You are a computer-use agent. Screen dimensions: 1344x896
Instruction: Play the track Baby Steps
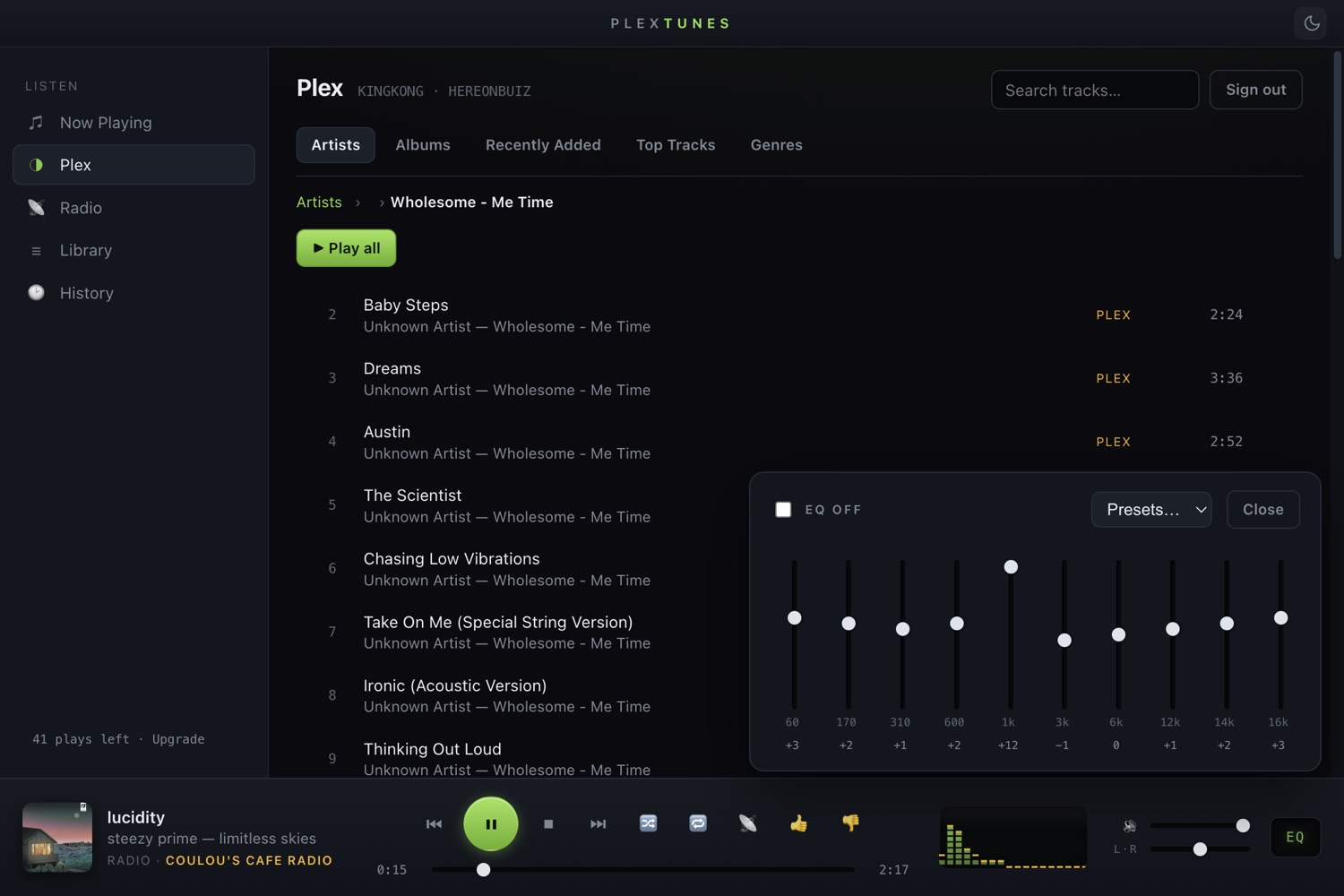(799, 315)
